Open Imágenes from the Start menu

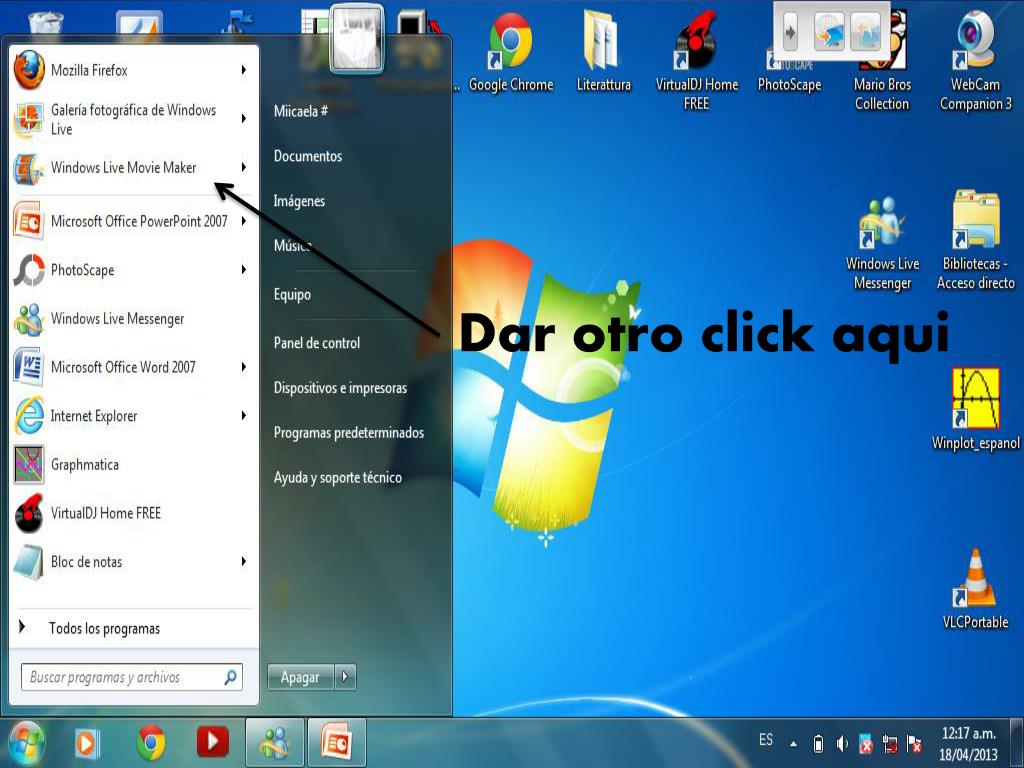pyautogui.click(x=299, y=201)
